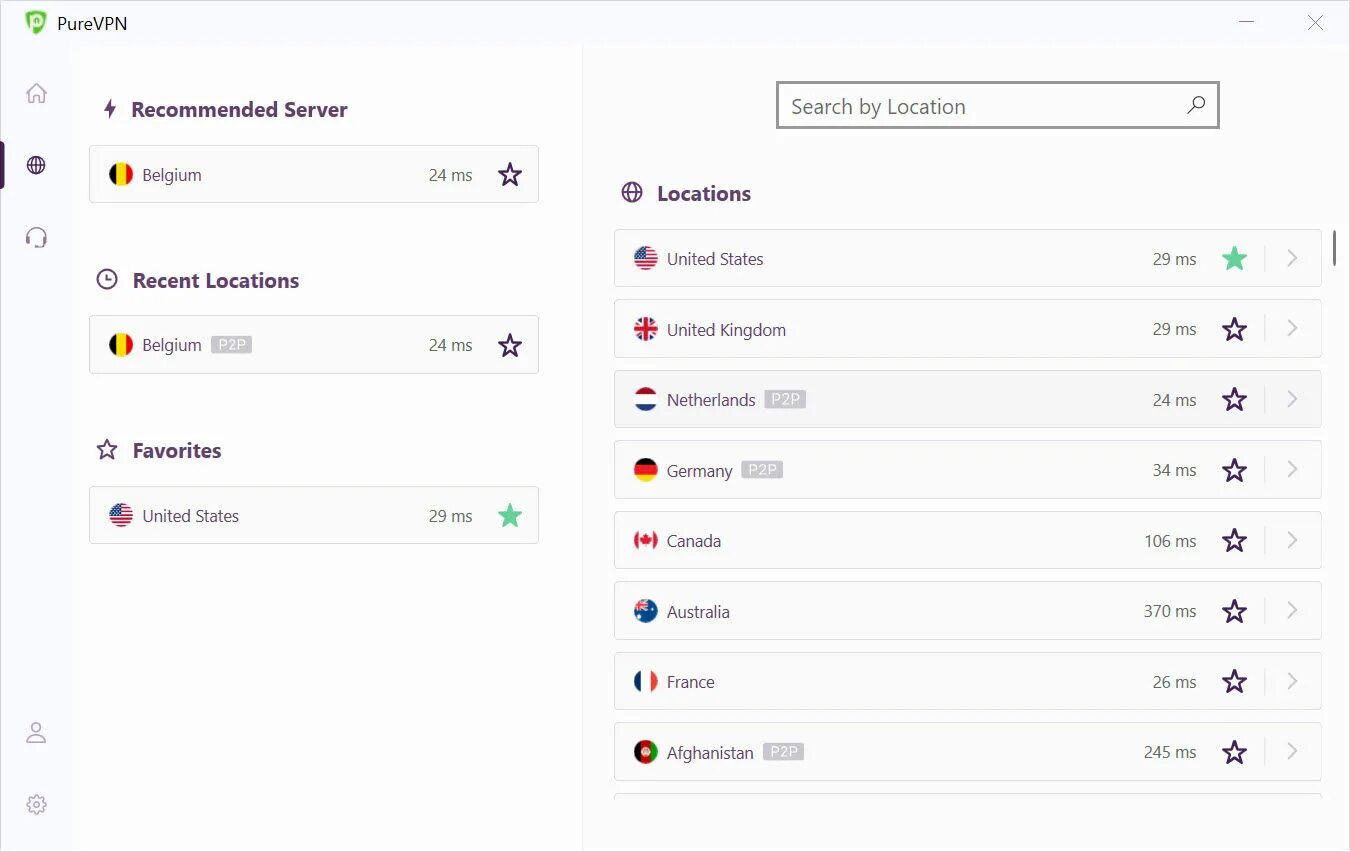Click the Canada flag icon

(x=646, y=540)
